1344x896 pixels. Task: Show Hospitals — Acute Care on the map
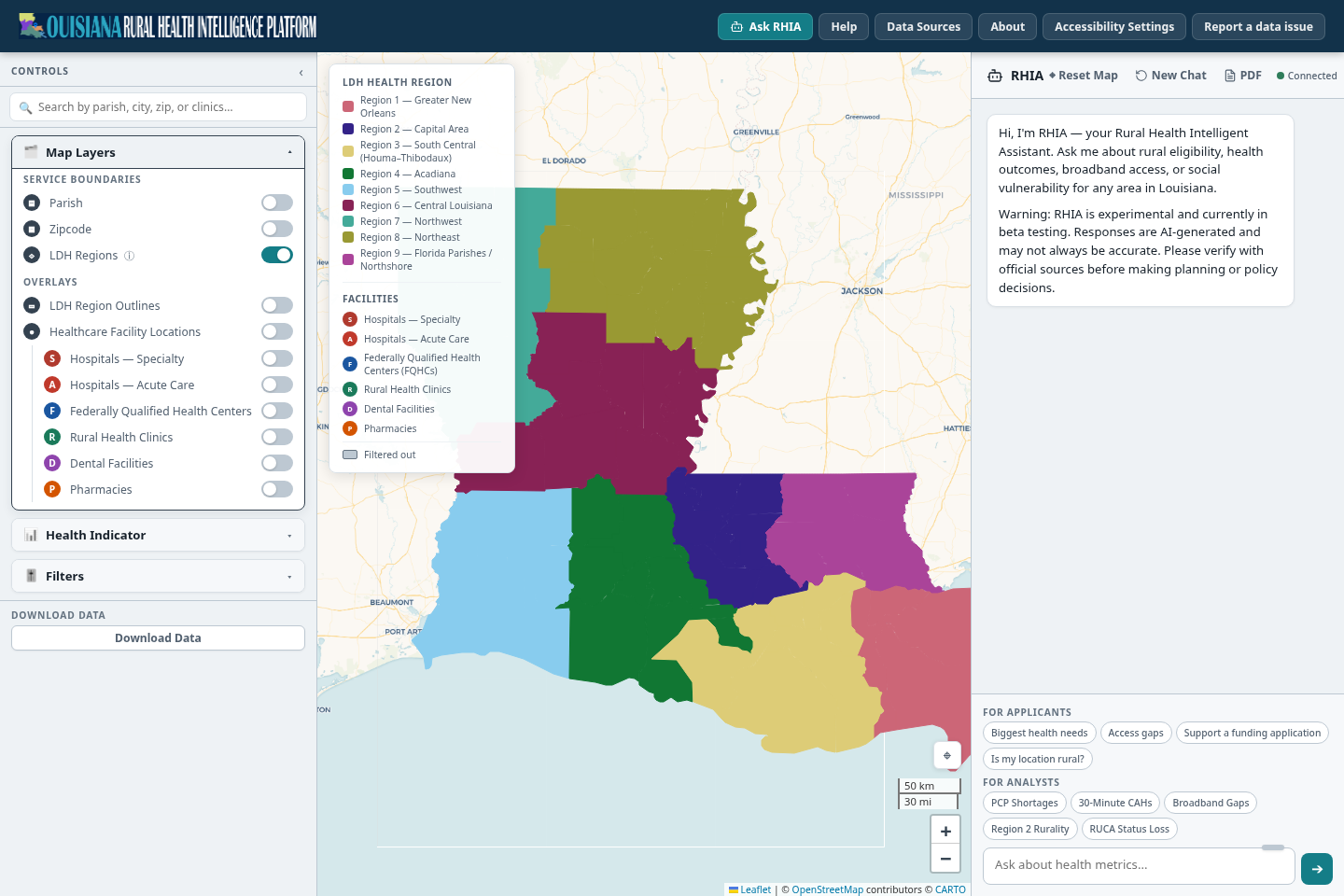(x=277, y=385)
